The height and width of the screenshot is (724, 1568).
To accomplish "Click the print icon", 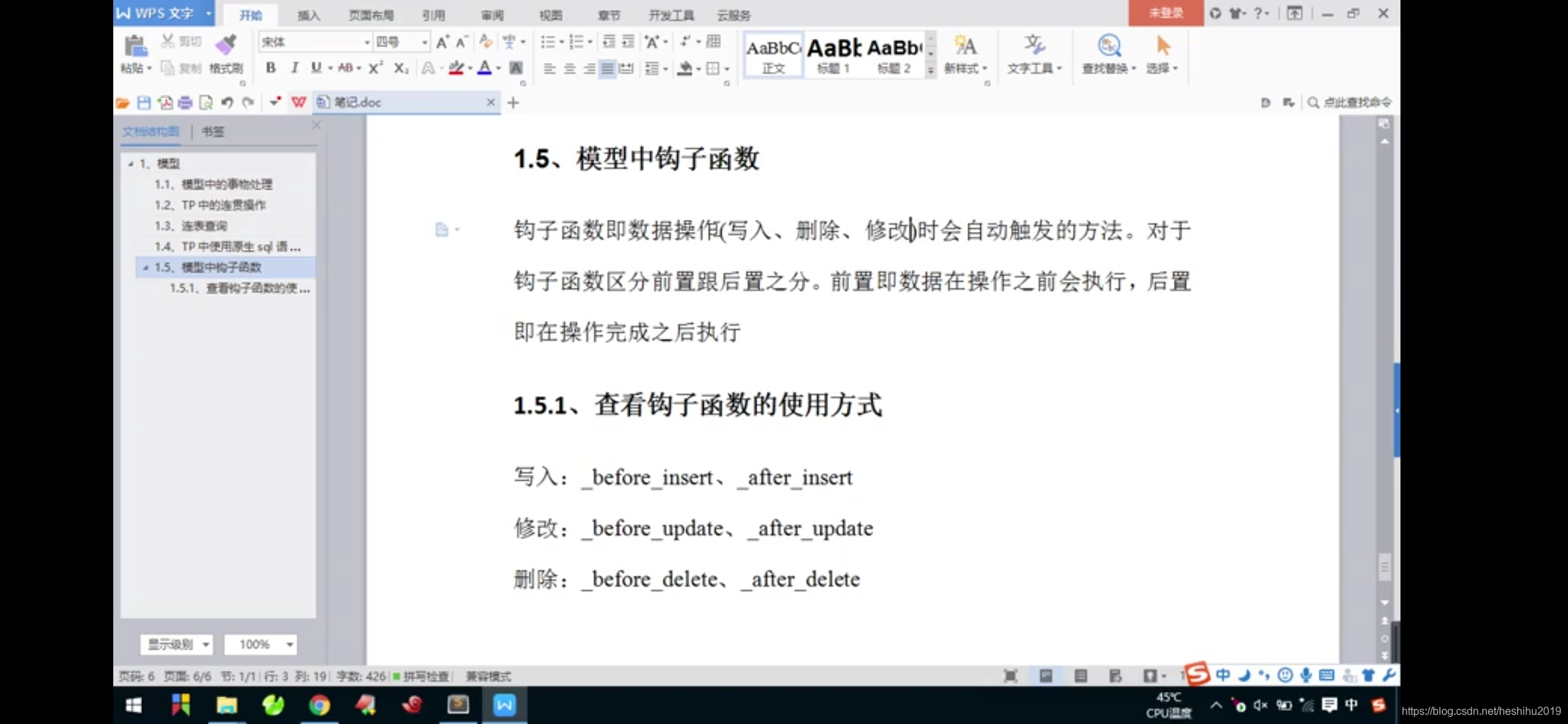I will [185, 103].
